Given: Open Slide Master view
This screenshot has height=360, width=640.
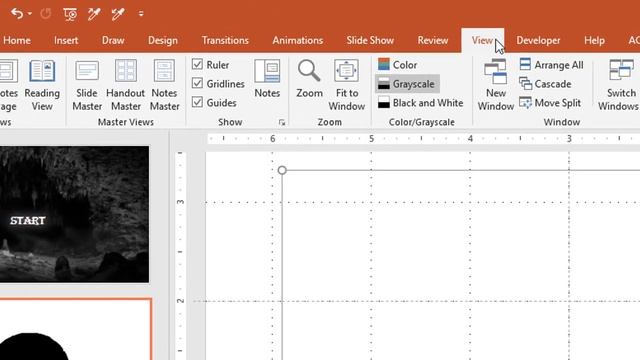Looking at the screenshot, I should click(x=87, y=85).
